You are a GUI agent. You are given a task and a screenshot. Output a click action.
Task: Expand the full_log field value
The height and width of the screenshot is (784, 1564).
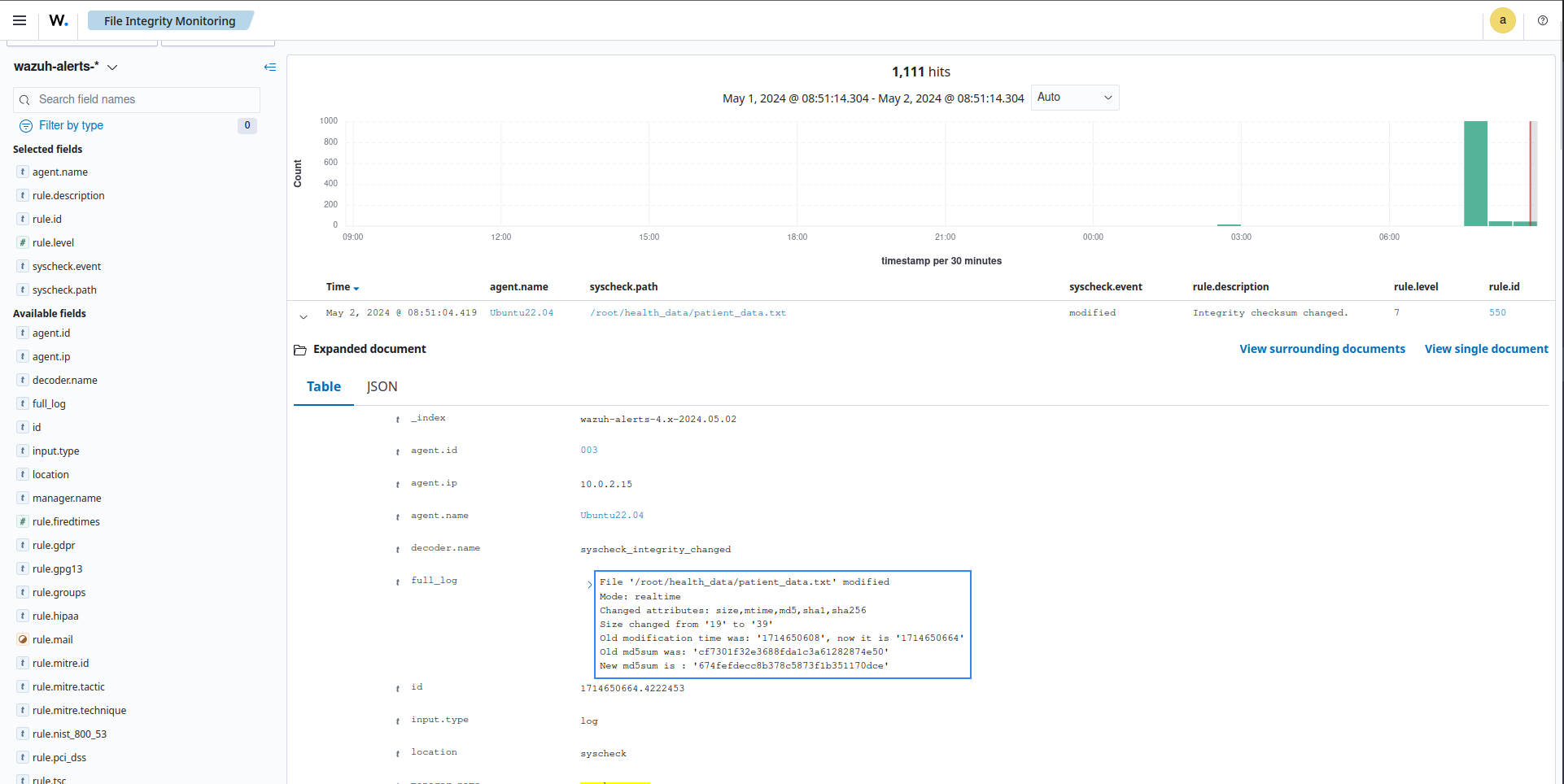tap(590, 584)
